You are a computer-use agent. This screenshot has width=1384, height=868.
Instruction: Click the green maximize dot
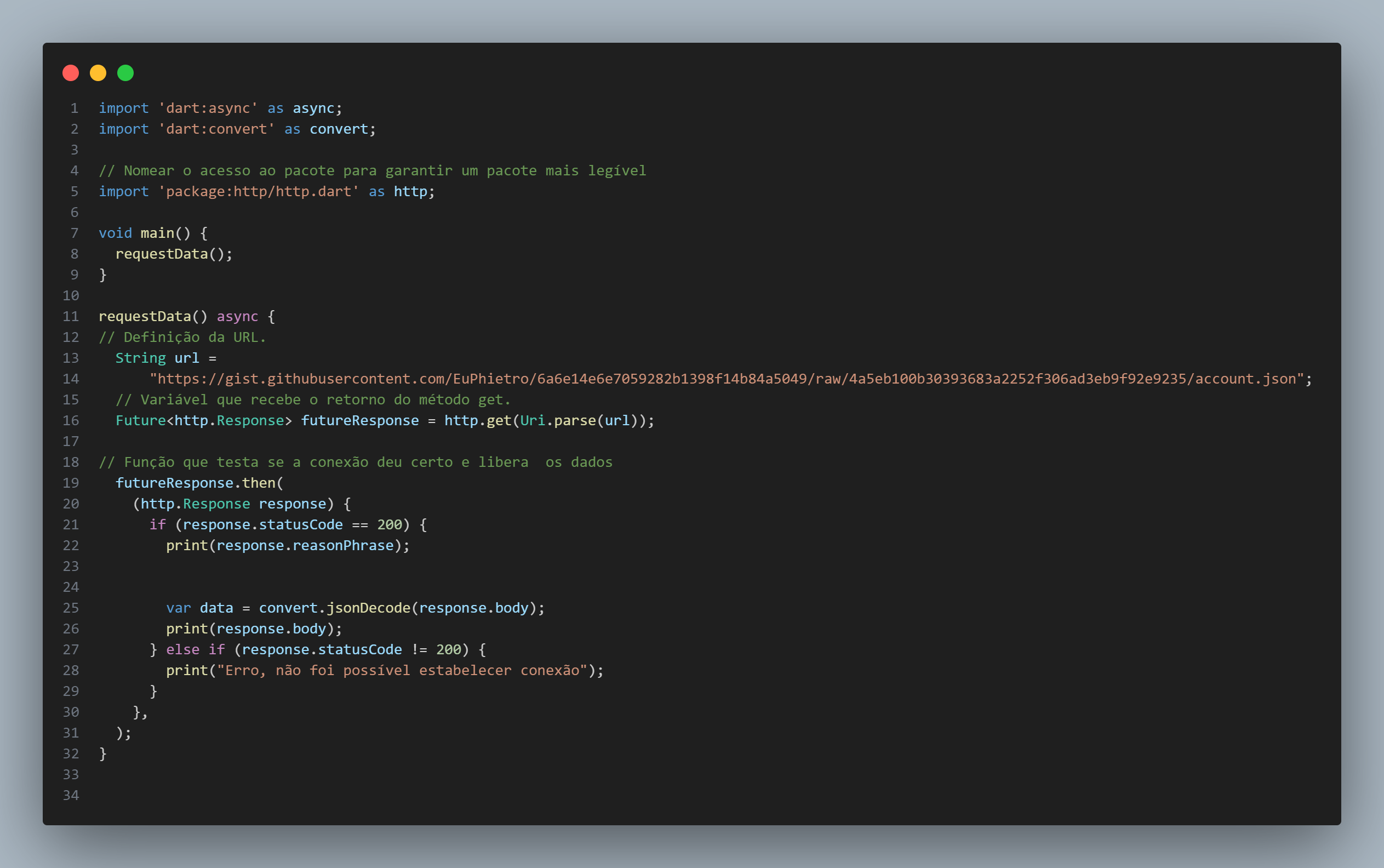click(125, 73)
